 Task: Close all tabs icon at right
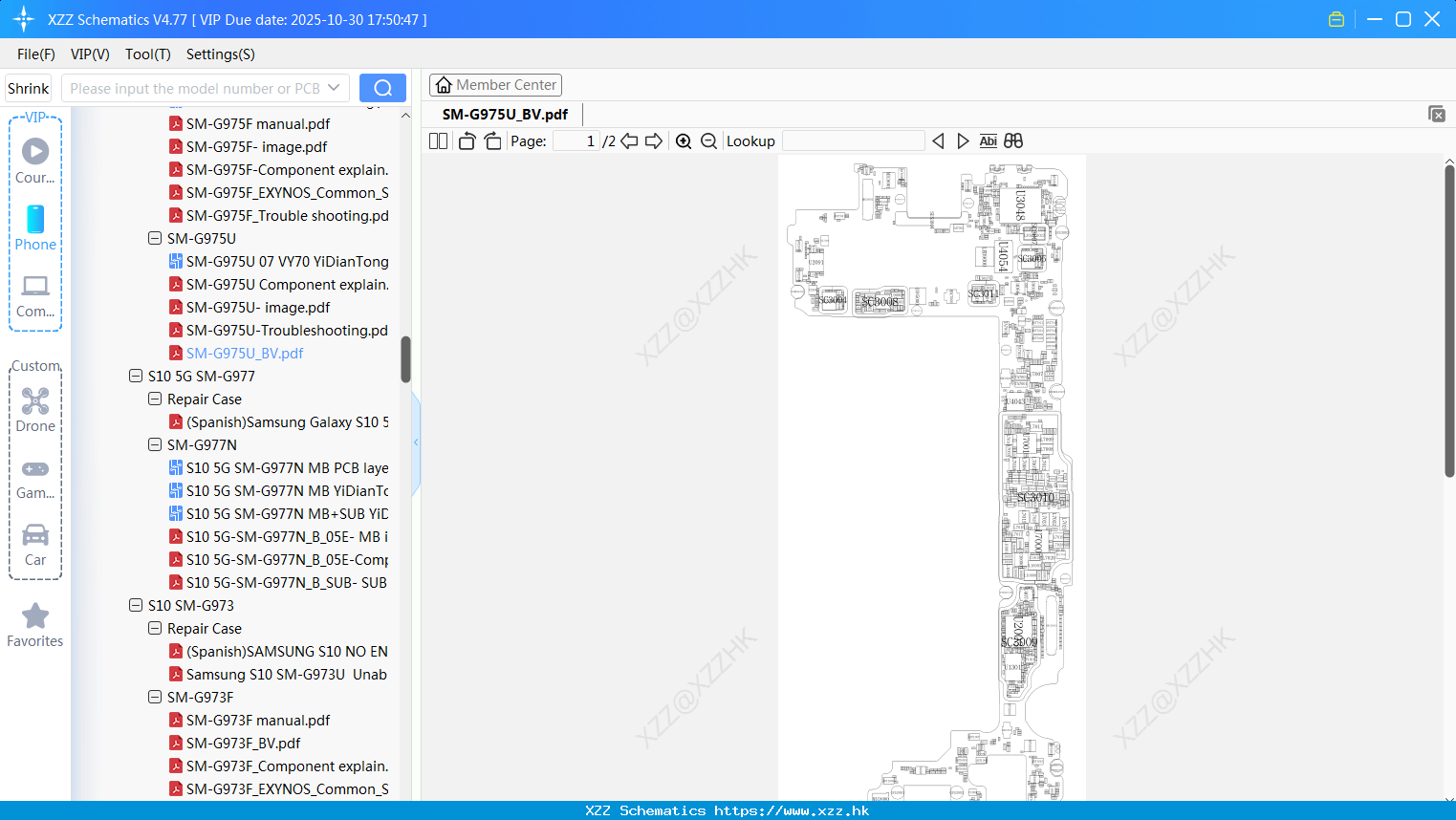pos(1436,114)
